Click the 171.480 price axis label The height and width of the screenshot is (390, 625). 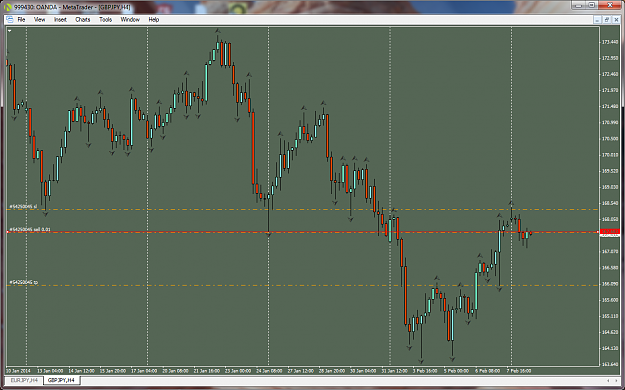[x=610, y=106]
